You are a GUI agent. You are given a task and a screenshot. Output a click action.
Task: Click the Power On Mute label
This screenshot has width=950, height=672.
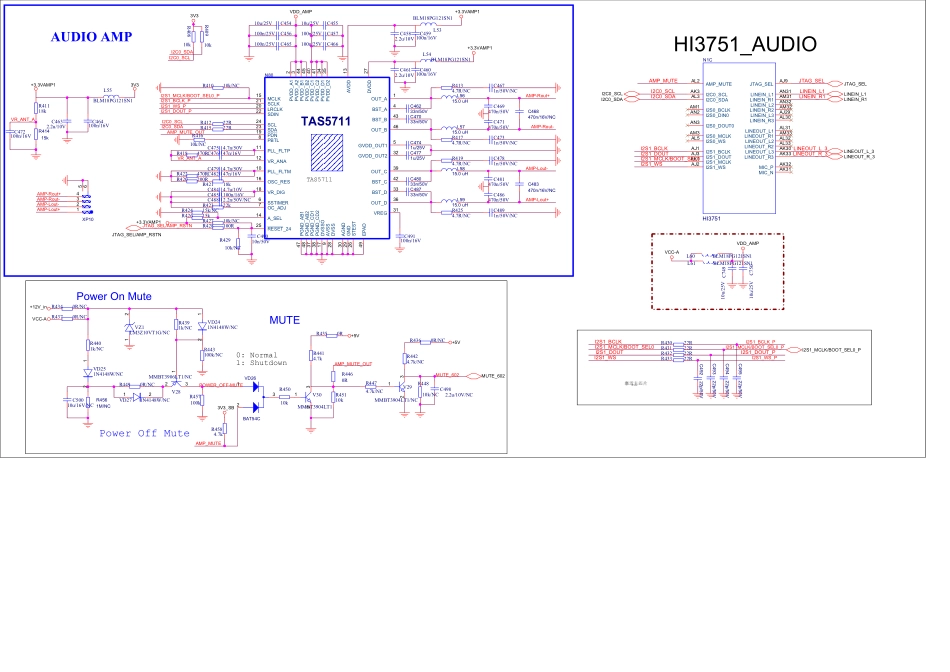coord(114,297)
